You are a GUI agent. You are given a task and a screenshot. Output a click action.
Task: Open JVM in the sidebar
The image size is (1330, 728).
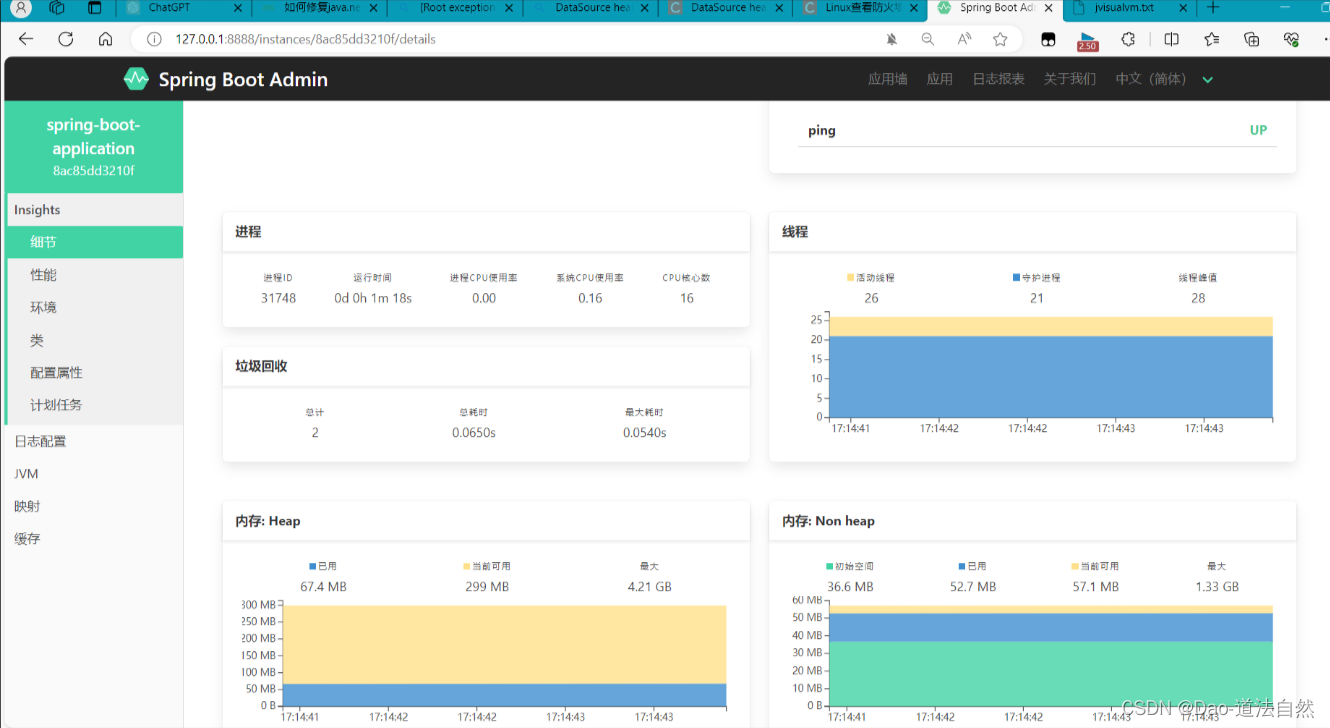(94, 474)
